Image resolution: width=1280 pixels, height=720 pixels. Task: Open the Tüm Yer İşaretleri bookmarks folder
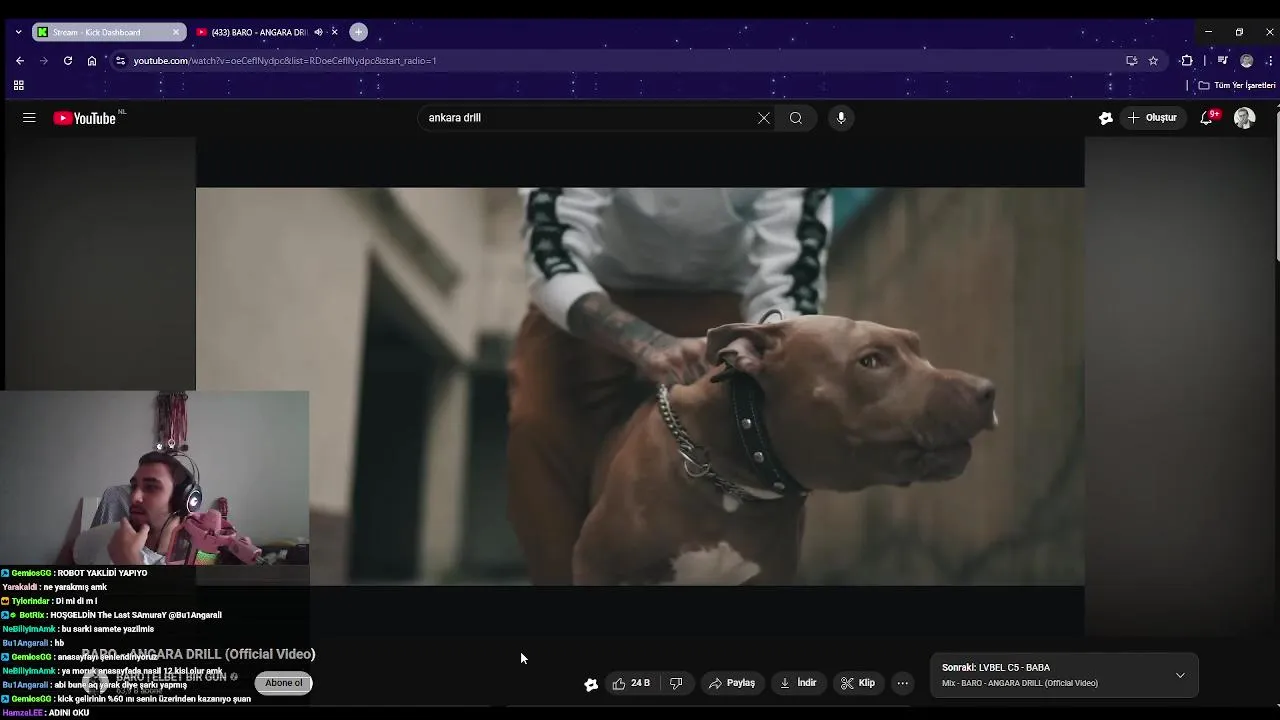click(1237, 85)
